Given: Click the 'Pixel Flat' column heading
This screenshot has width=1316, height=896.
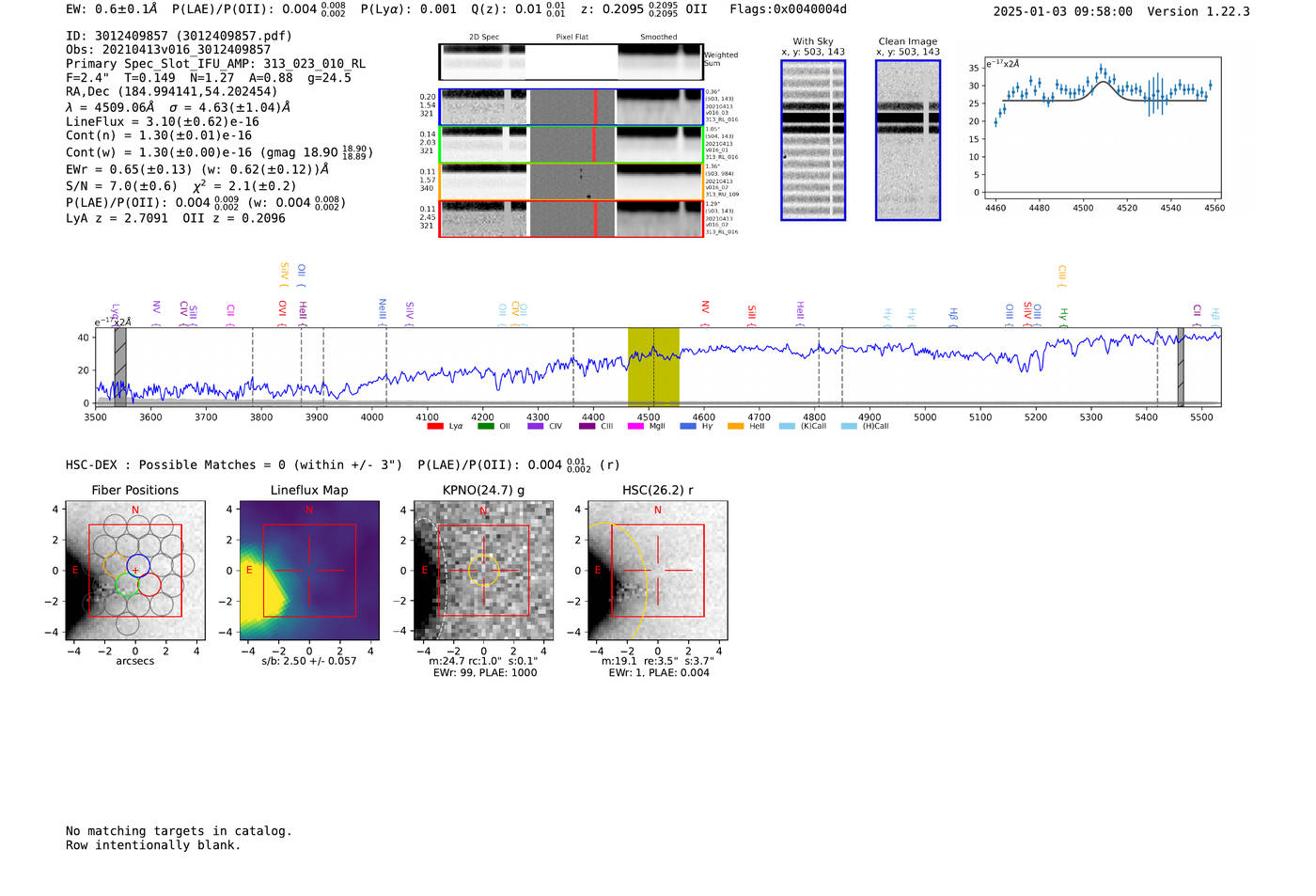Looking at the screenshot, I should (x=572, y=37).
